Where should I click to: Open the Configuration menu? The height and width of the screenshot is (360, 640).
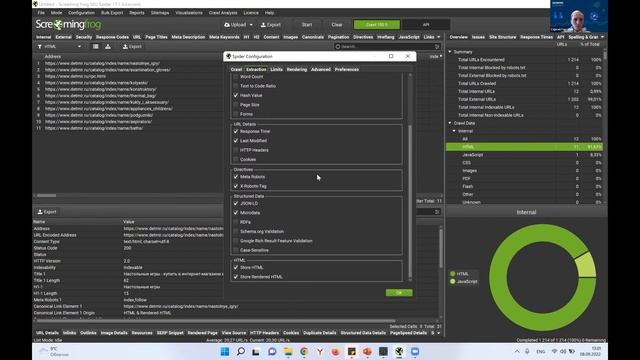tap(81, 13)
